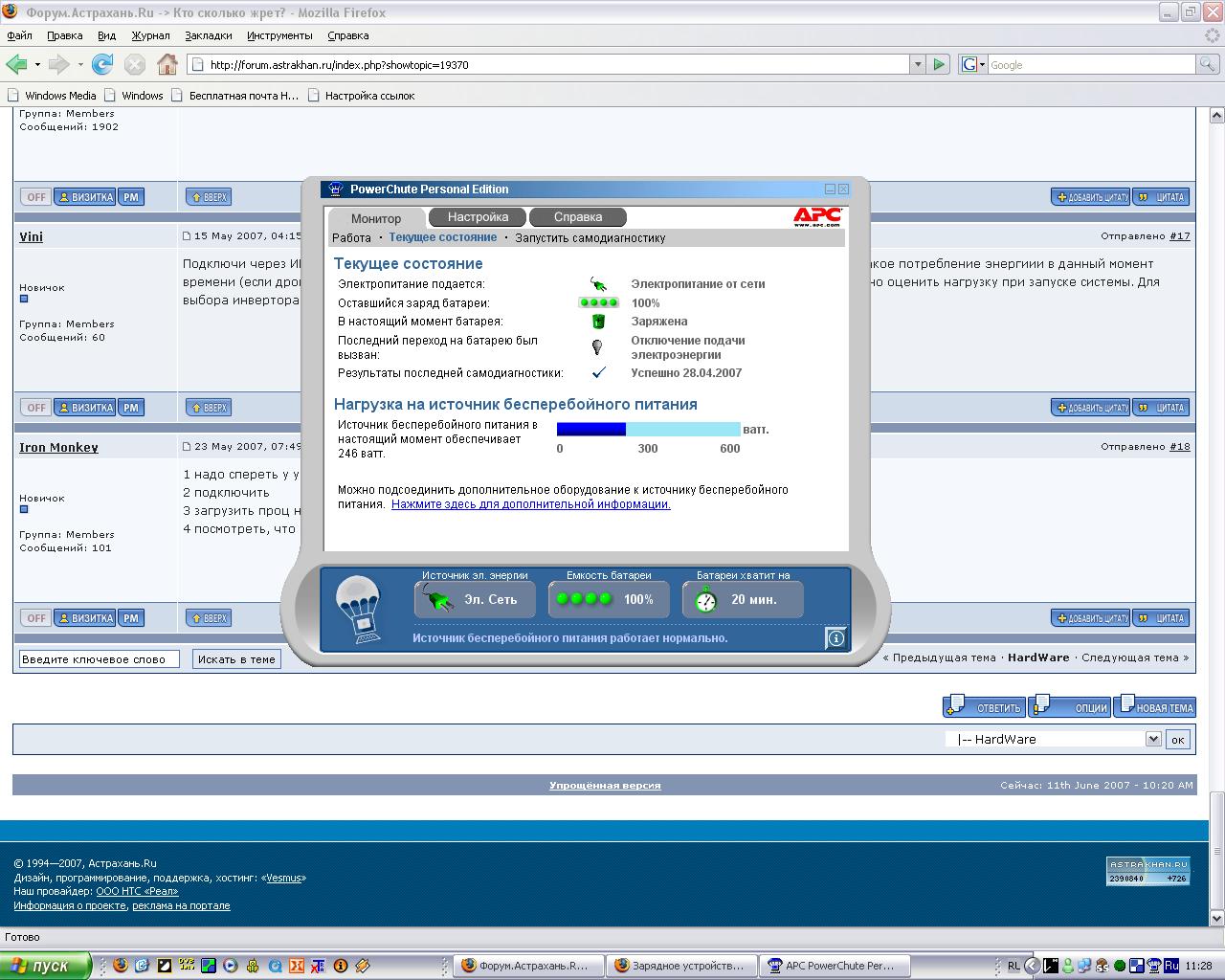Open Back button history dropdown arrow
Viewport: 1225px width, 980px height.
tap(37, 64)
